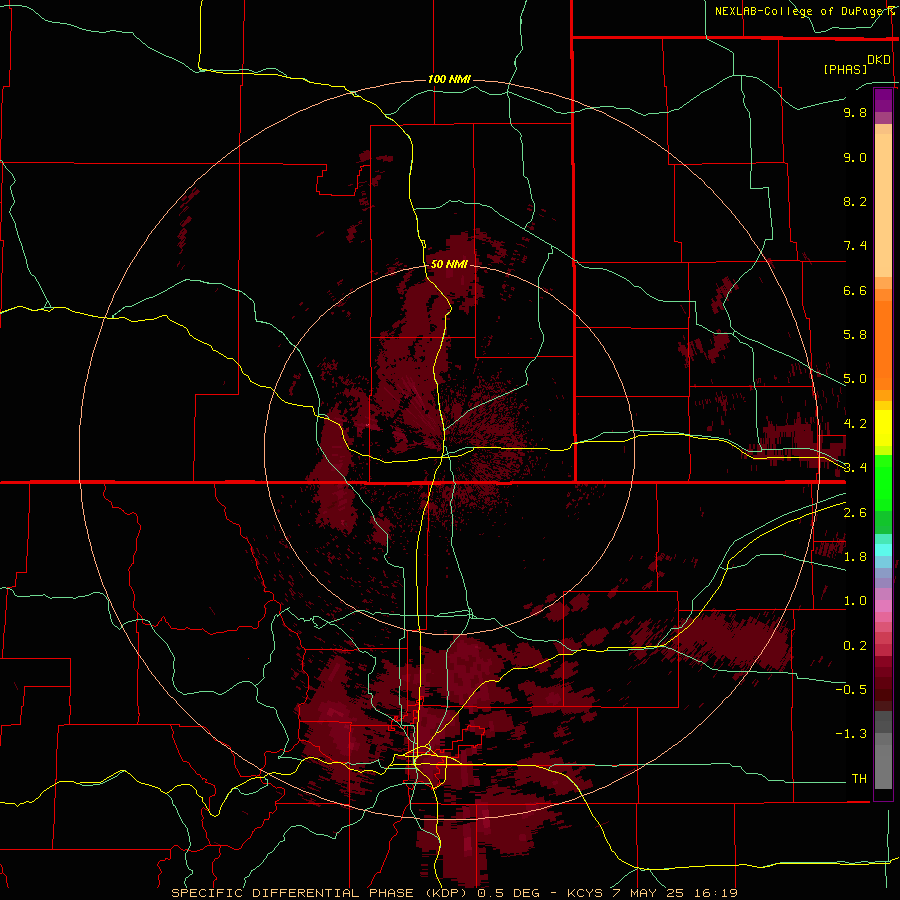Click the 8.2 value on the legend
The height and width of the screenshot is (900, 900).
pyautogui.click(x=855, y=201)
